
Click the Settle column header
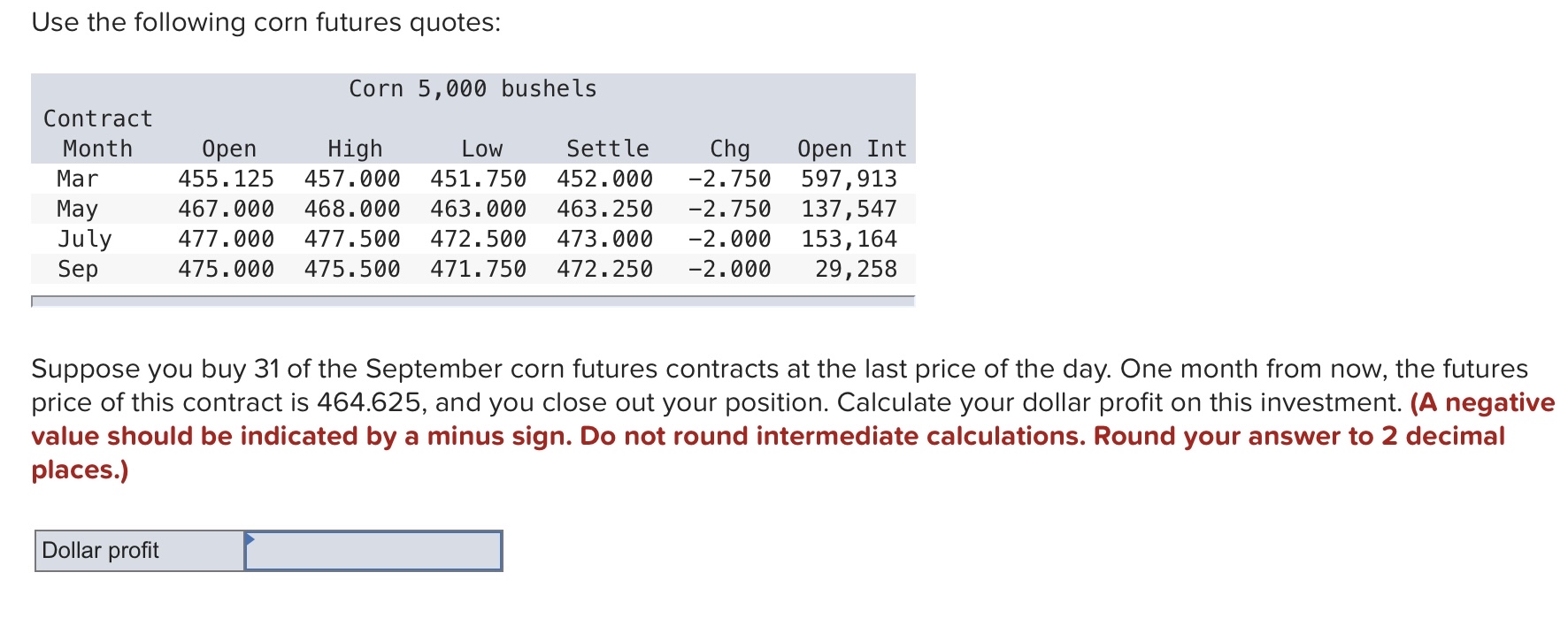click(x=607, y=148)
